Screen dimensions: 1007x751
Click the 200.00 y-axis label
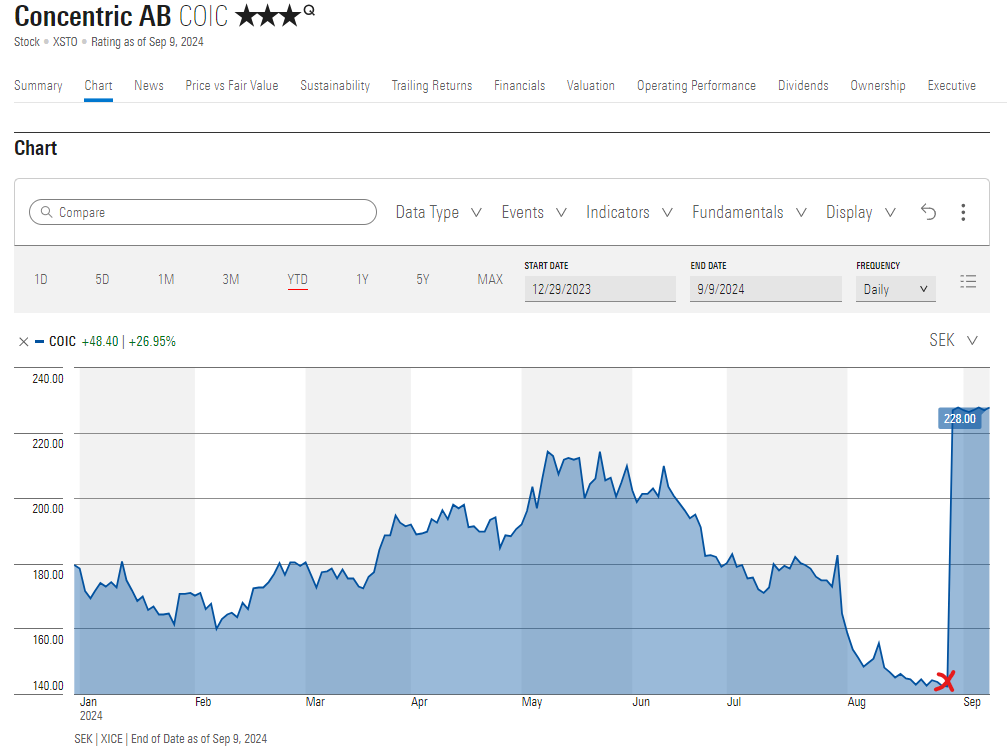tap(48, 509)
